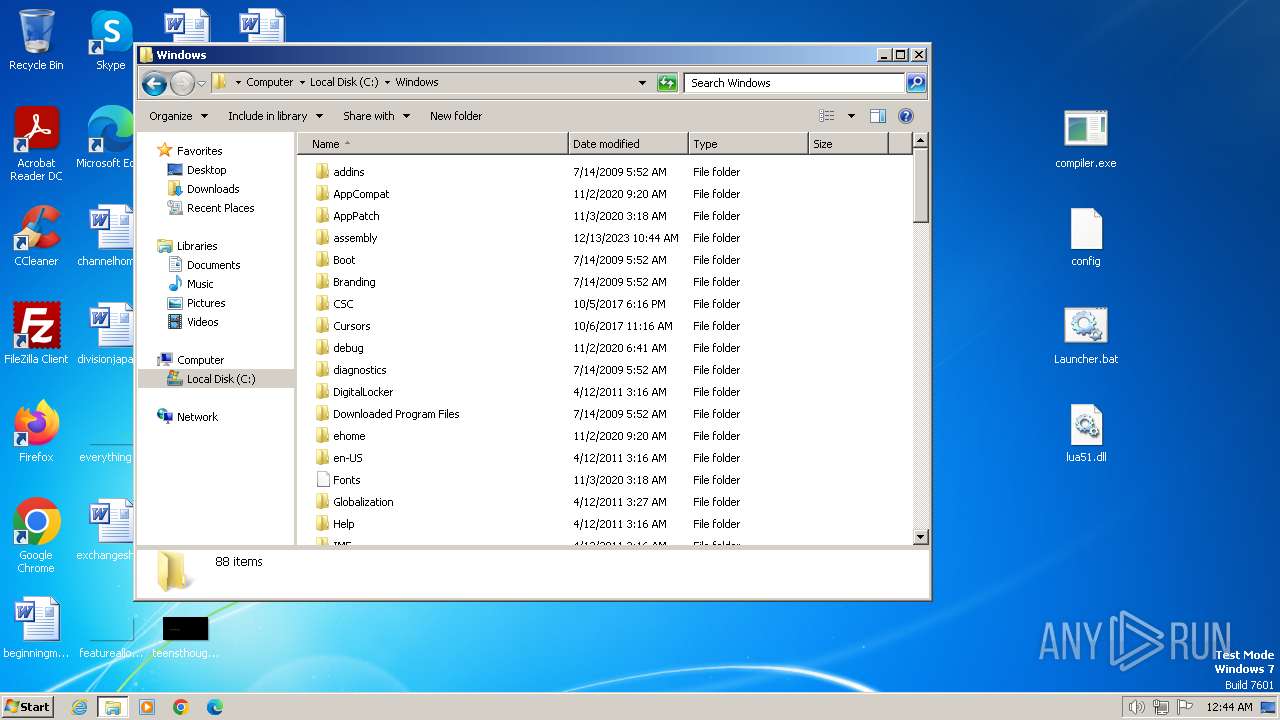Show the preview pane
This screenshot has width=1280, height=720.
pos(877,116)
